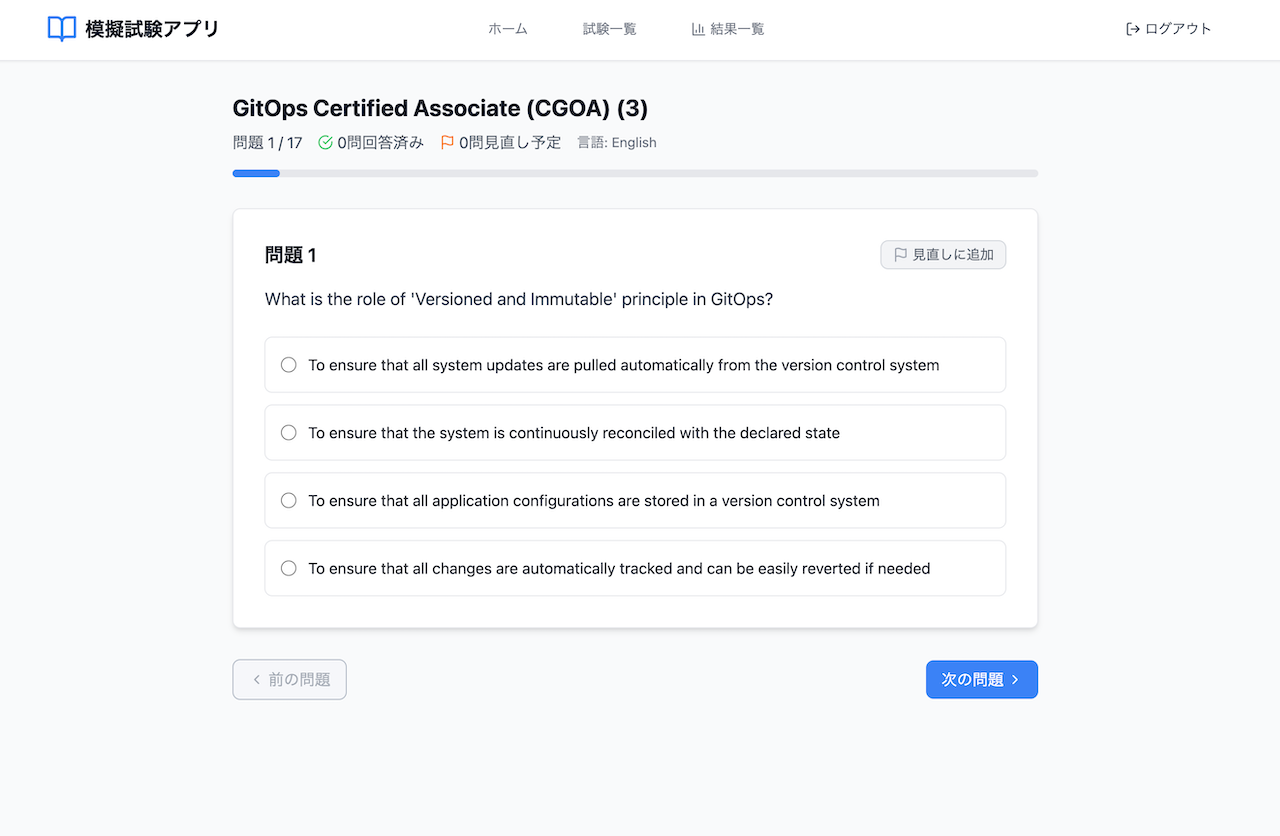
Task: Click the orange review flag icon
Action: [447, 143]
